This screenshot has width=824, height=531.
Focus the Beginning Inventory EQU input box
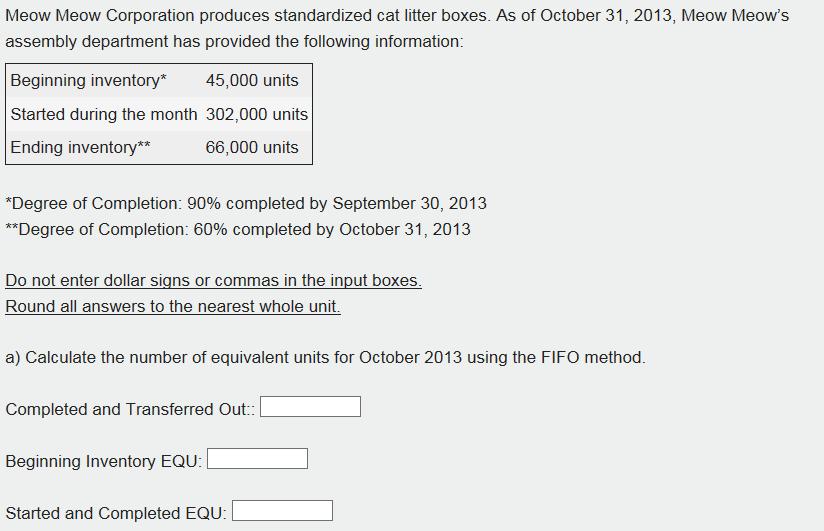(x=258, y=458)
